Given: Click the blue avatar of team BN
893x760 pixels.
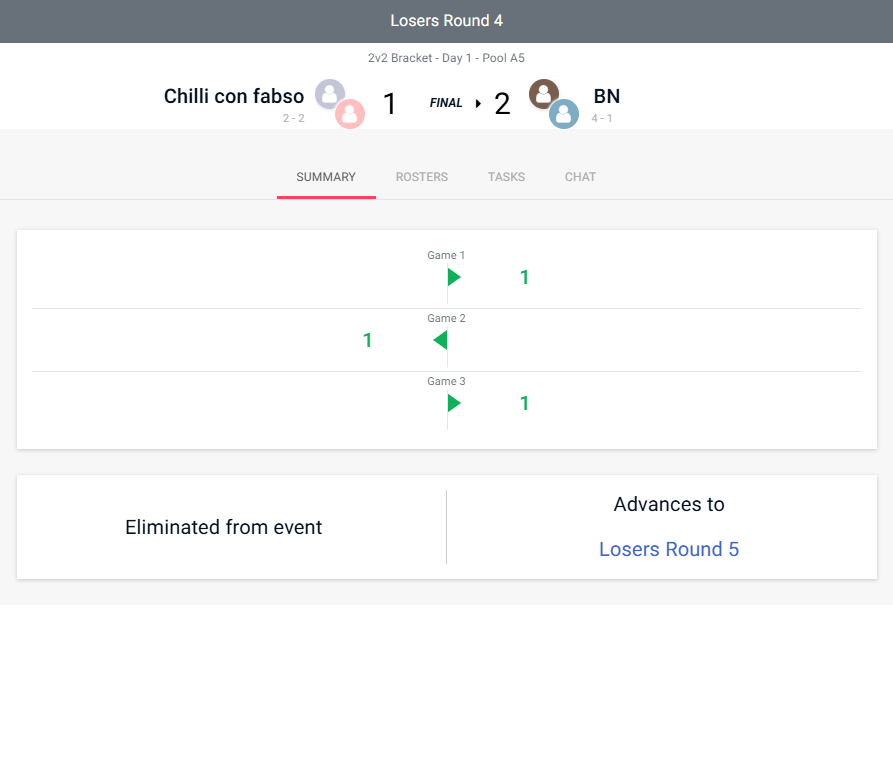Looking at the screenshot, I should pyautogui.click(x=564, y=114).
